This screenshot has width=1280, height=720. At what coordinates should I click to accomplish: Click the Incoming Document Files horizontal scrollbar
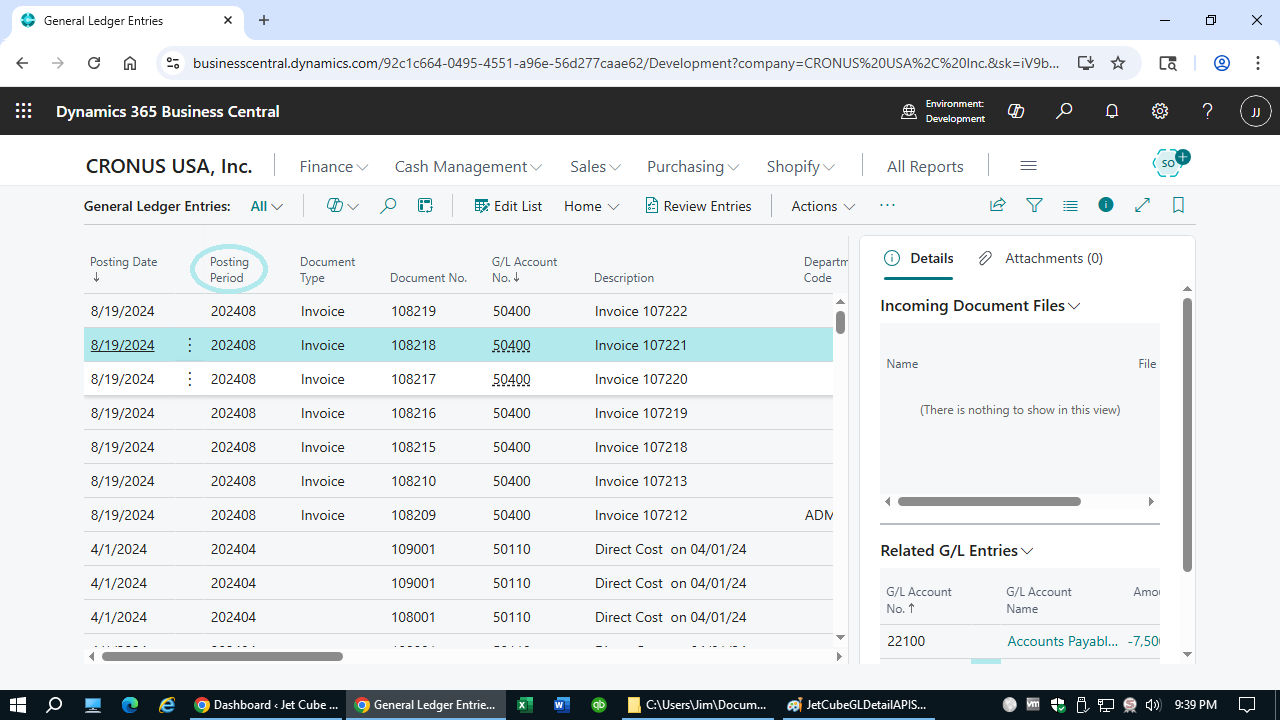[x=989, y=501]
